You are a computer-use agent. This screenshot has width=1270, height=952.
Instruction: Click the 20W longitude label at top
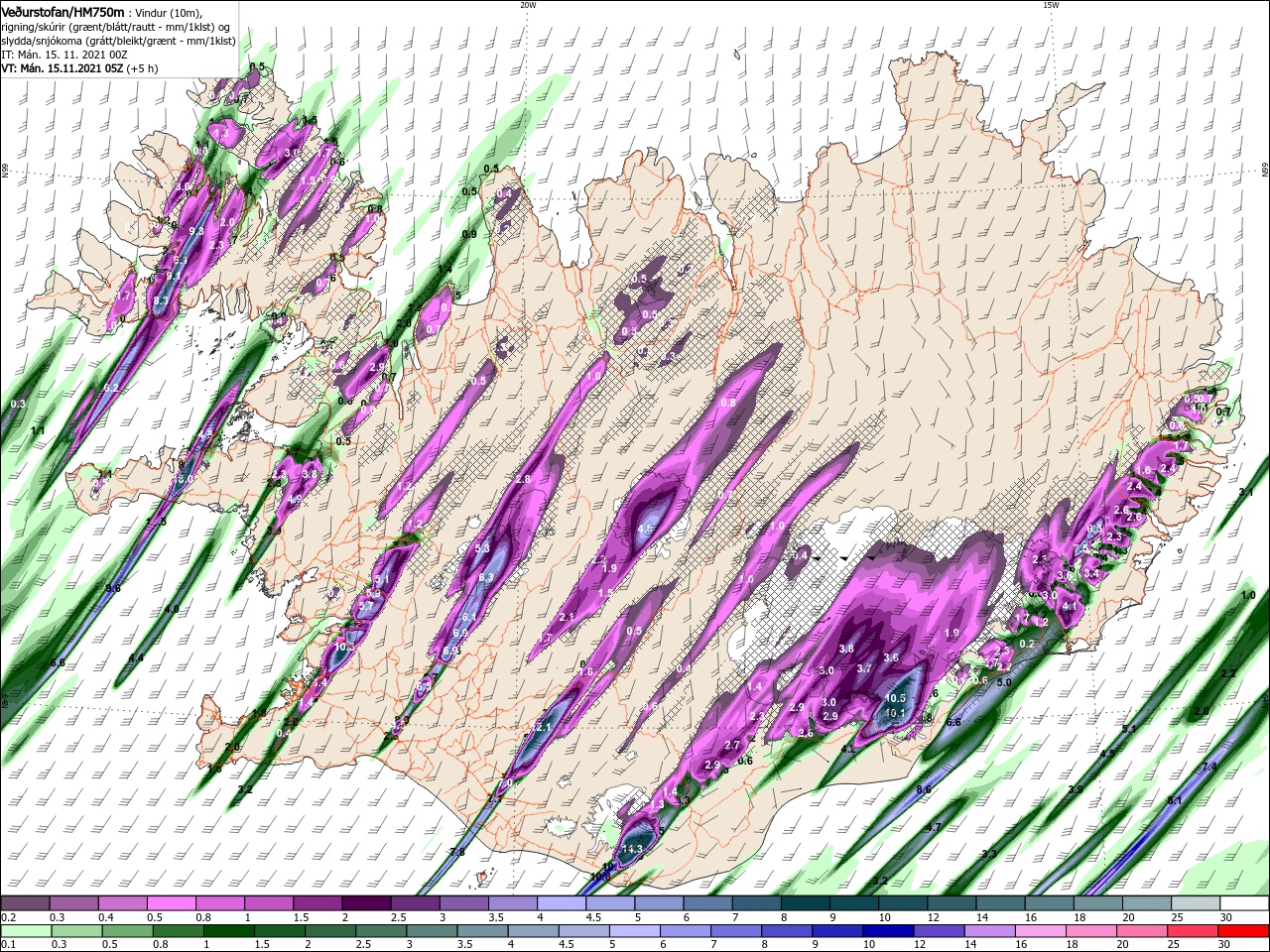[x=528, y=5]
